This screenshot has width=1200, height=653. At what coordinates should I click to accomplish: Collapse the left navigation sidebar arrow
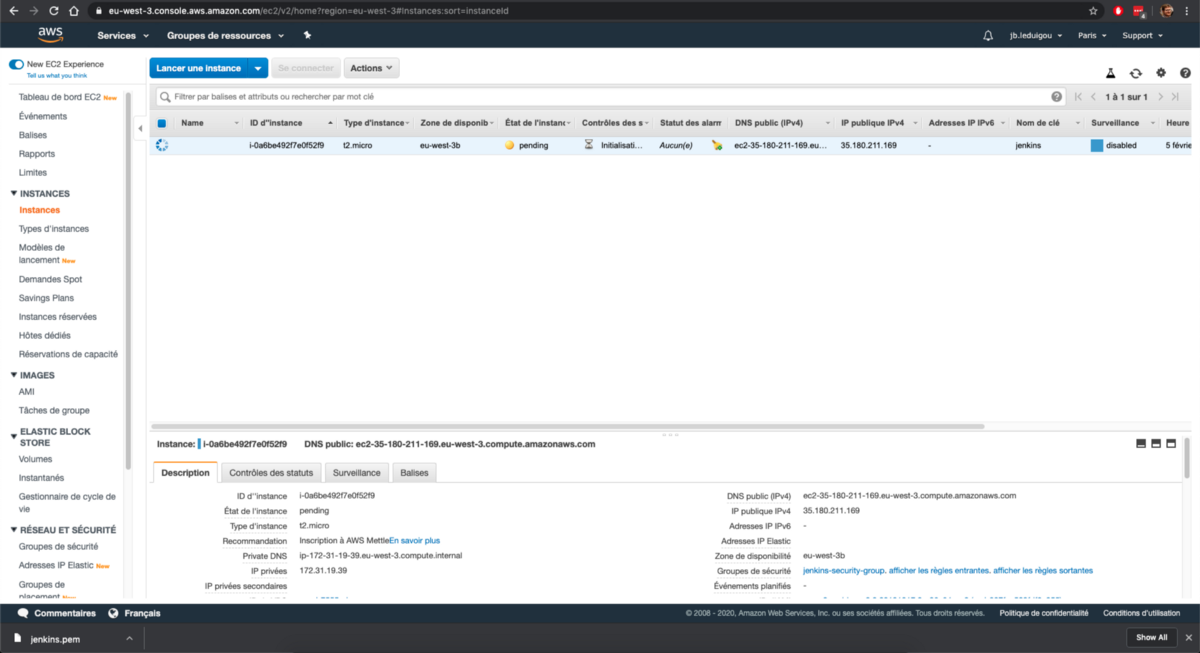click(x=140, y=128)
